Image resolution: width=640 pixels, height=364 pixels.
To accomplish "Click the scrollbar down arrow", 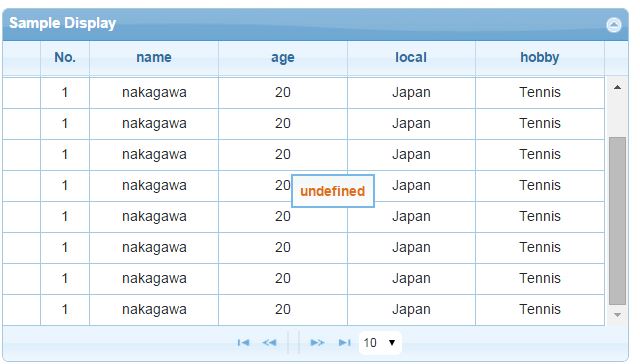I will click(x=617, y=315).
